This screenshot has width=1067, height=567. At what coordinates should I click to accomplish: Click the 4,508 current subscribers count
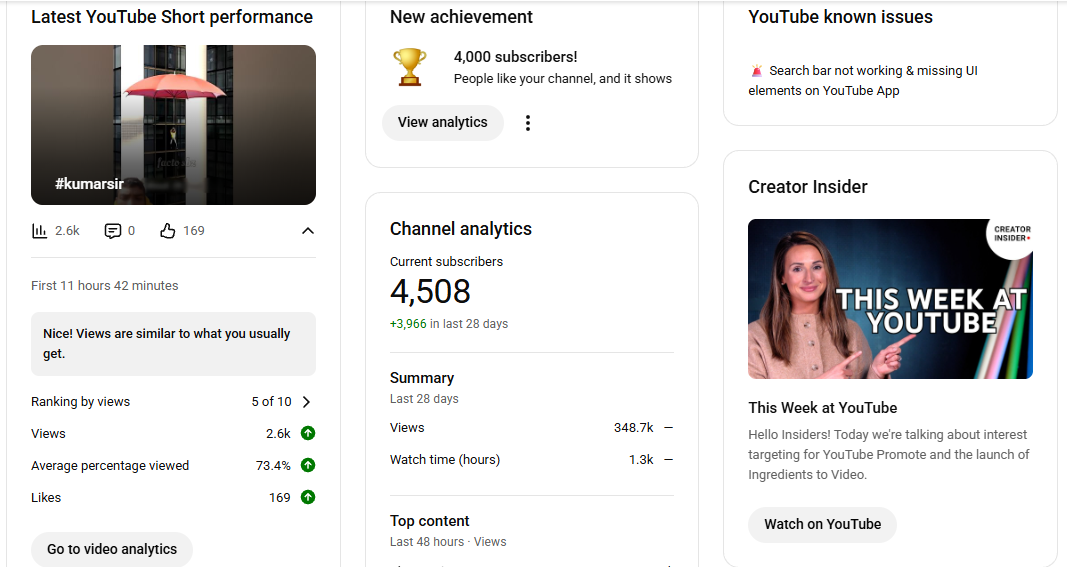click(430, 291)
